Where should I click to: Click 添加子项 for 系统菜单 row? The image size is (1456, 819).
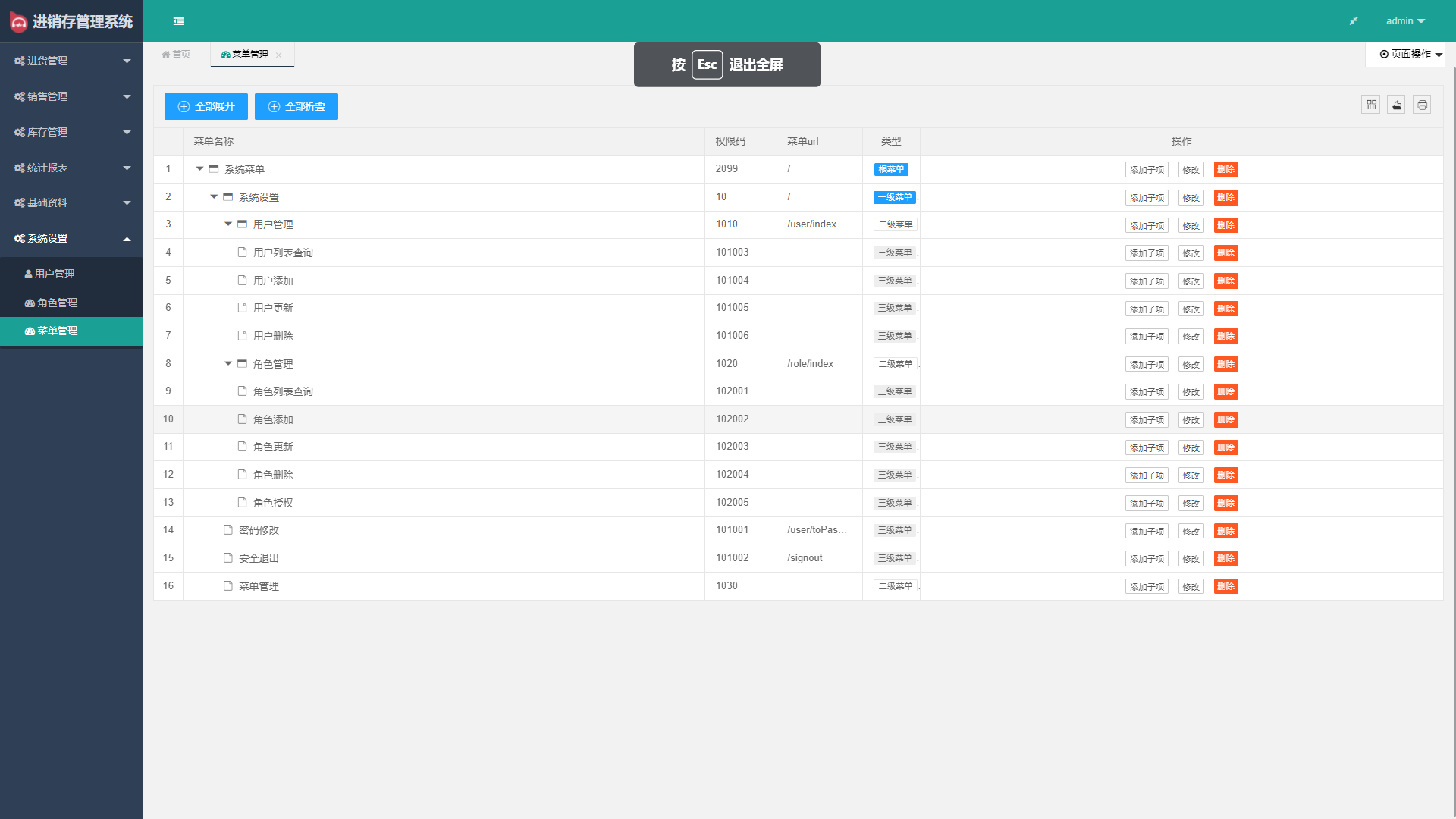point(1147,170)
